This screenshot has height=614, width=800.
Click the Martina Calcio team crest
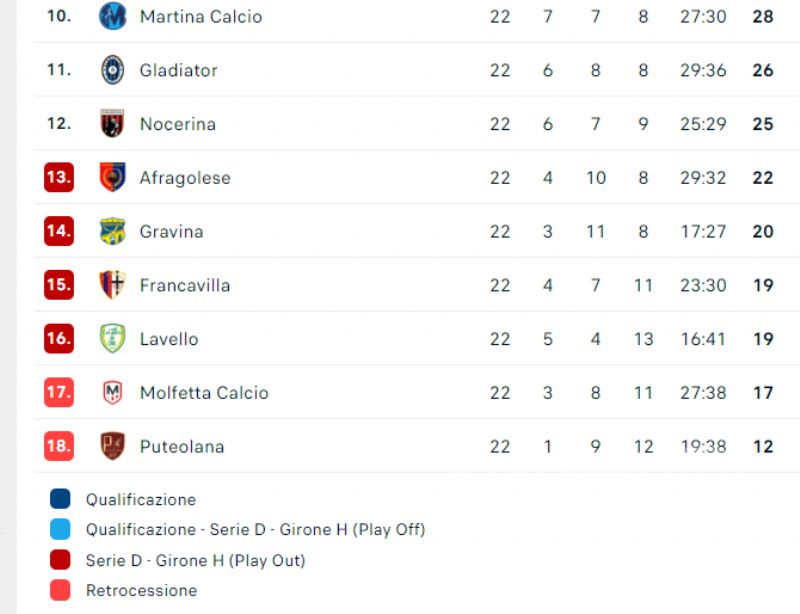112,16
